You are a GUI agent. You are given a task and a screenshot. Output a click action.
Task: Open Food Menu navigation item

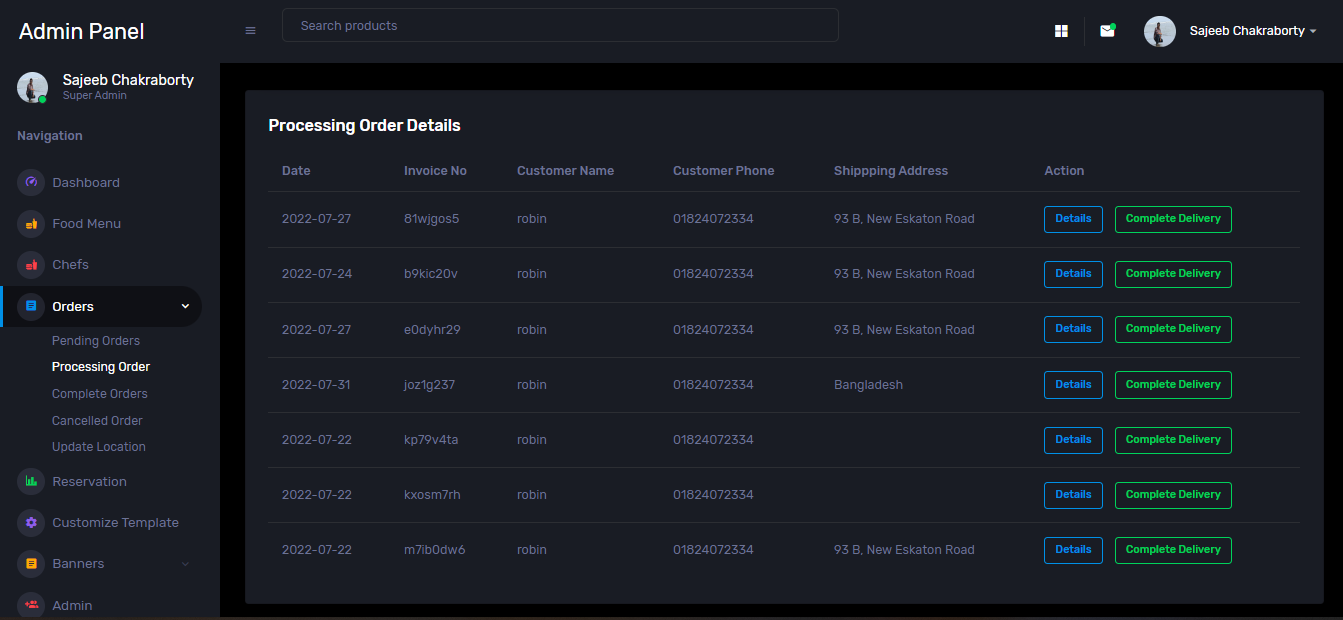pyautogui.click(x=86, y=224)
